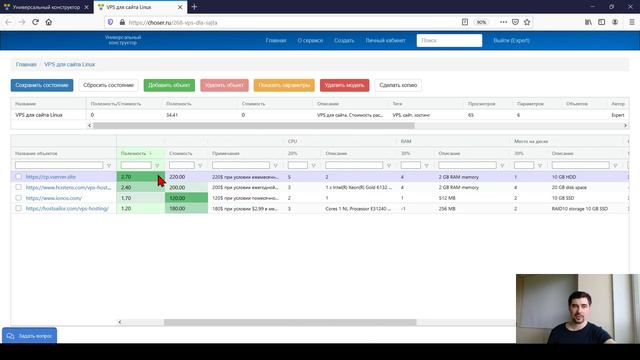The image size is (640, 360).
Task: Bookmark this page with star icon
Action: (527, 22)
